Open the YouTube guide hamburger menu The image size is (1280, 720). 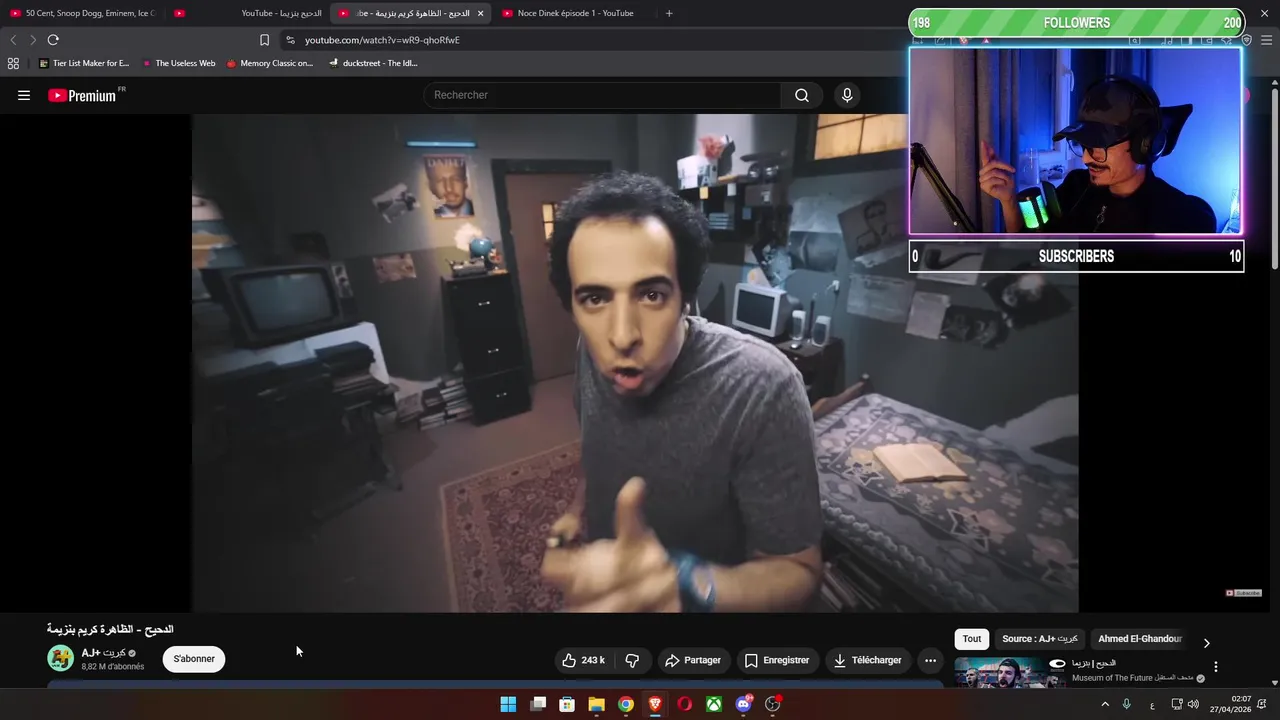(24, 95)
